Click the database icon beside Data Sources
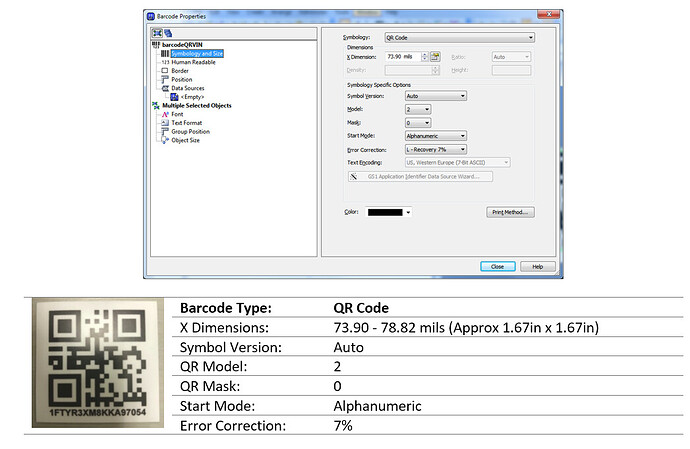 tap(165, 88)
